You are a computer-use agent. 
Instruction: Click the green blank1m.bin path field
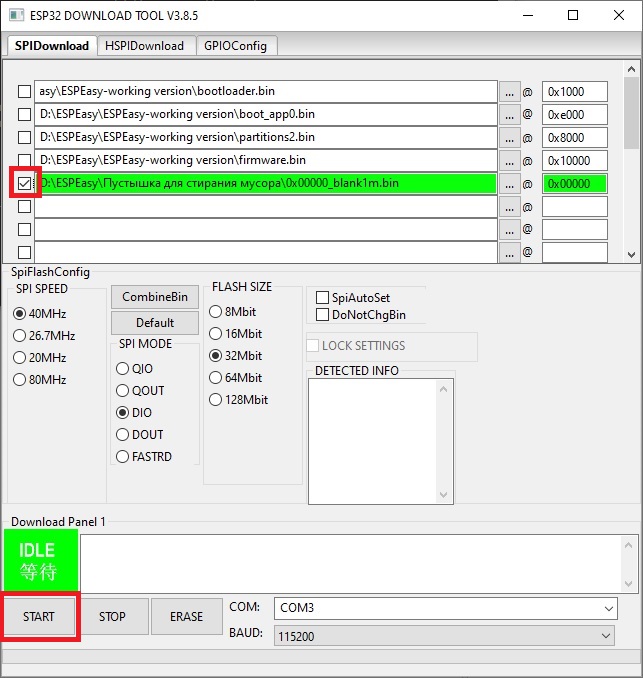pyautogui.click(x=266, y=183)
